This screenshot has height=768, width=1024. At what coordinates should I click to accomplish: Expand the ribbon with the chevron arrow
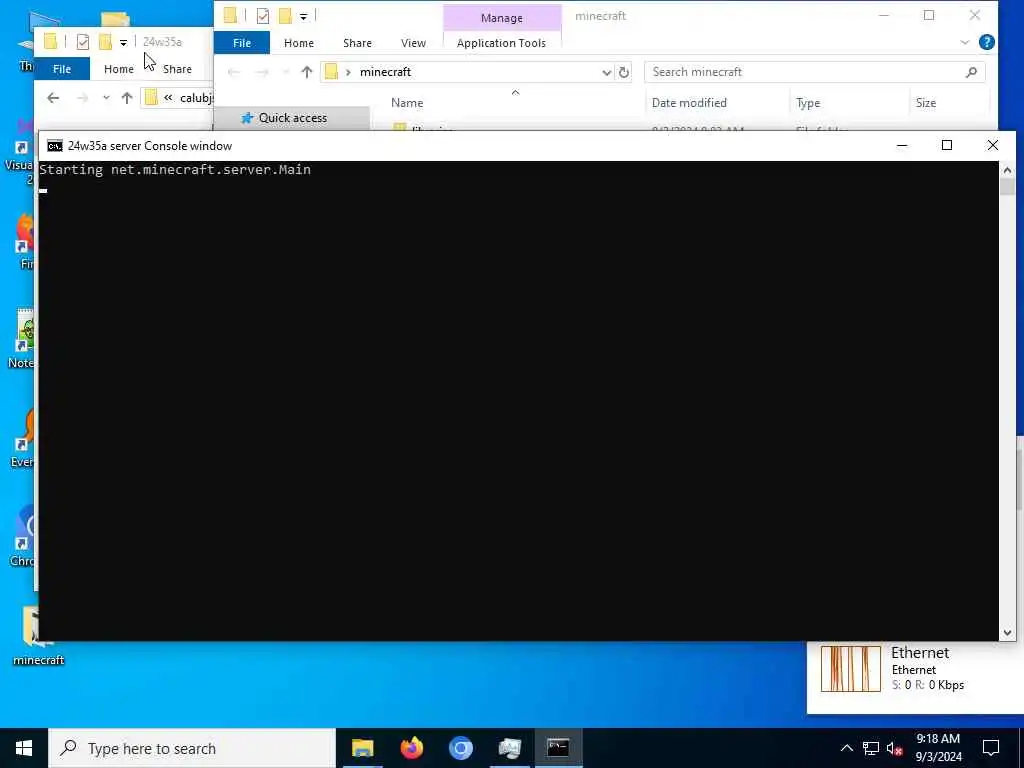click(964, 42)
